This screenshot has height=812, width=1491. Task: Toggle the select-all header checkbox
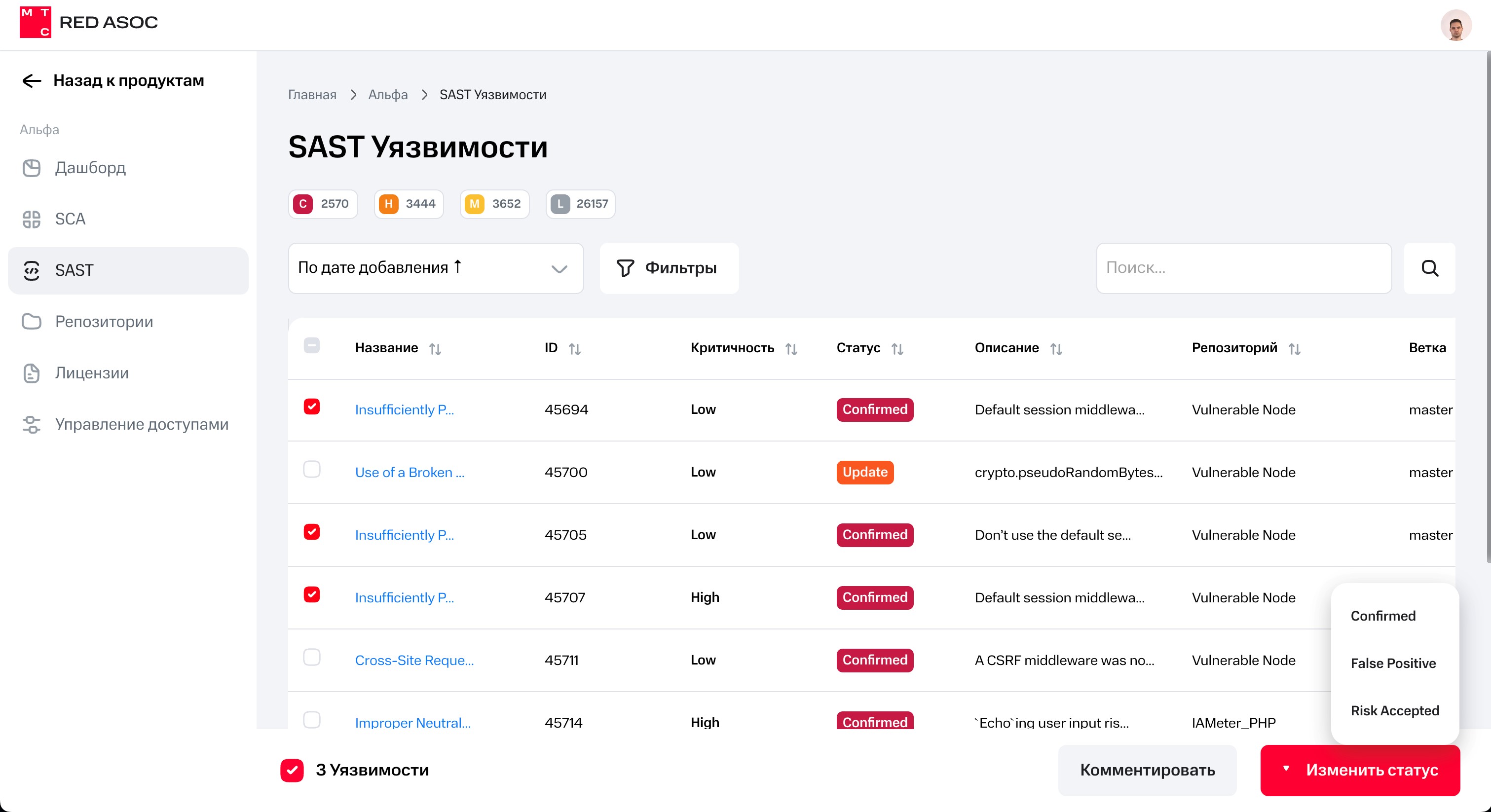[x=311, y=345]
